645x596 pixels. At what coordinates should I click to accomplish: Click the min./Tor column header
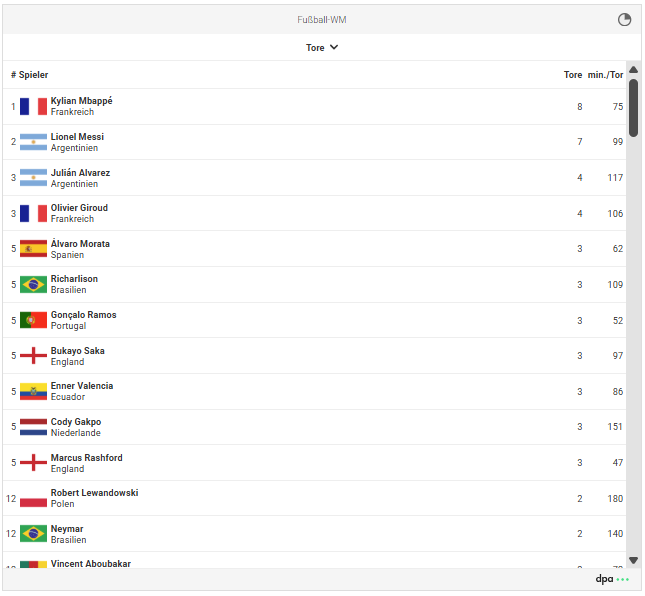[605, 75]
